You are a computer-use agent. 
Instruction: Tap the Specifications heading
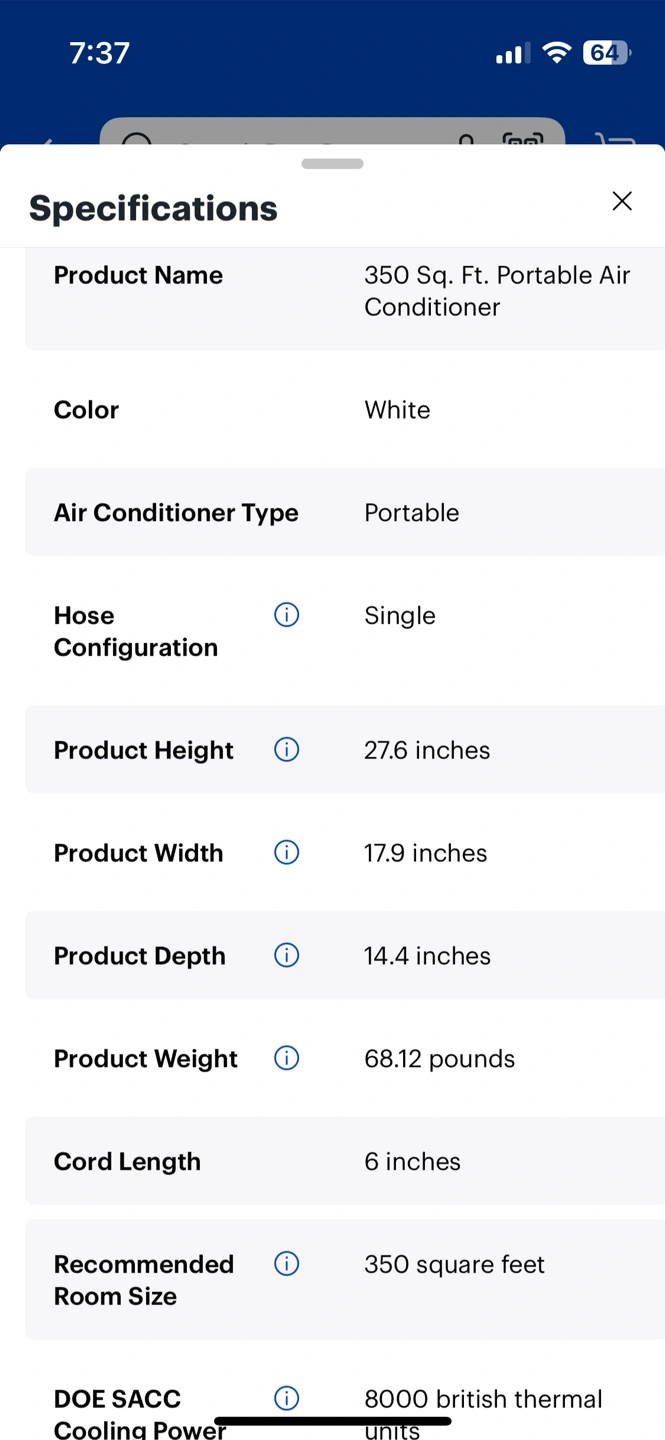click(x=153, y=208)
